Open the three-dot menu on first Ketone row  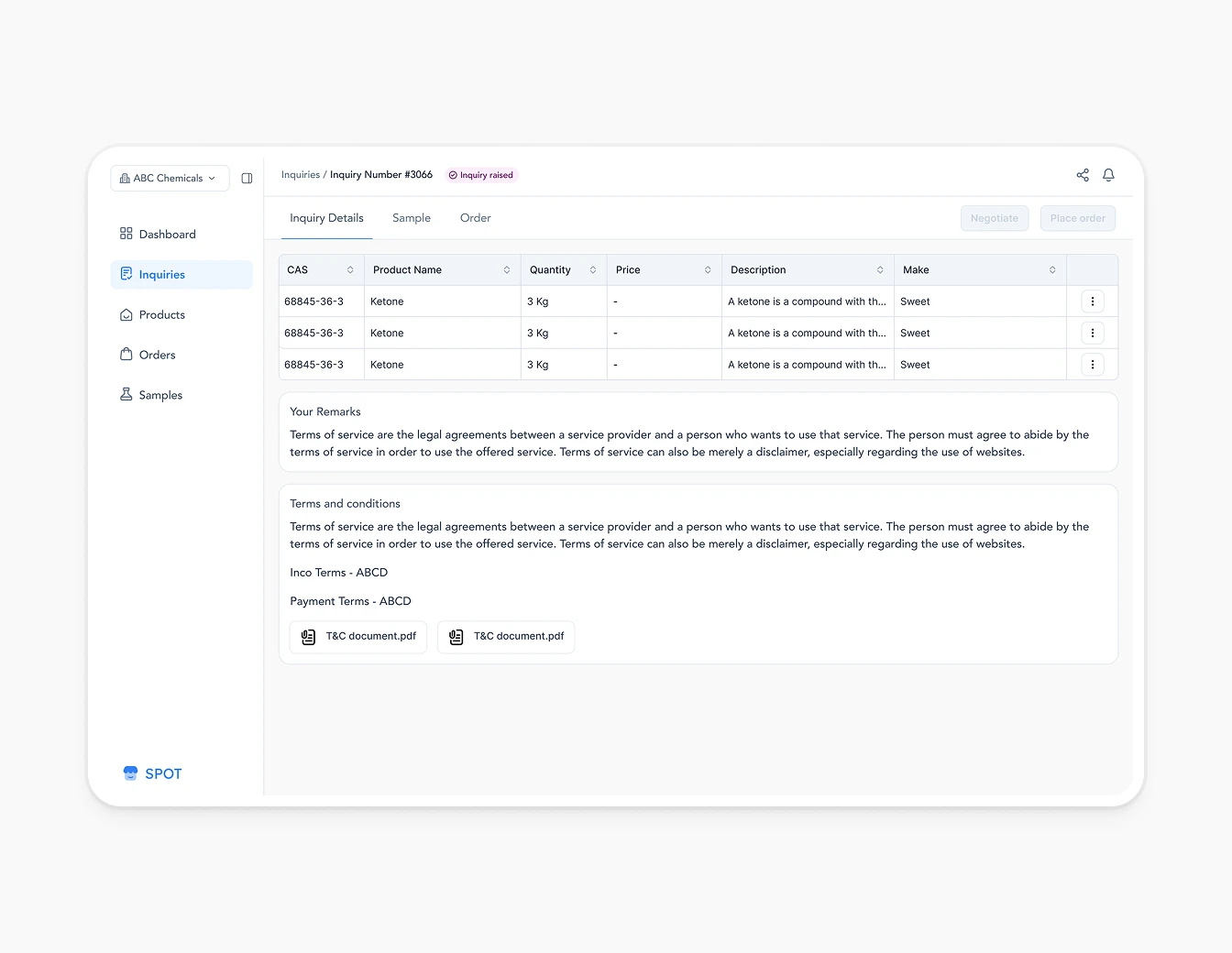pos(1093,301)
